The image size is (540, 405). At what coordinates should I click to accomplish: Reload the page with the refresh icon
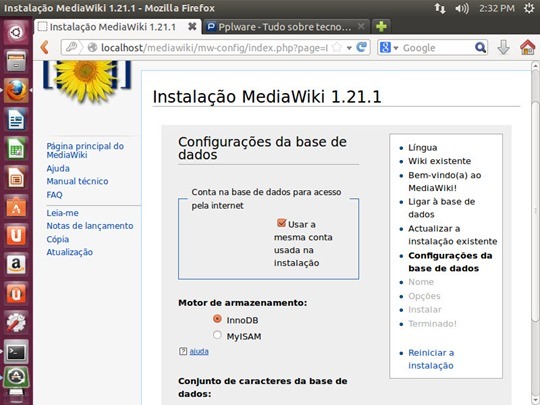(362, 47)
